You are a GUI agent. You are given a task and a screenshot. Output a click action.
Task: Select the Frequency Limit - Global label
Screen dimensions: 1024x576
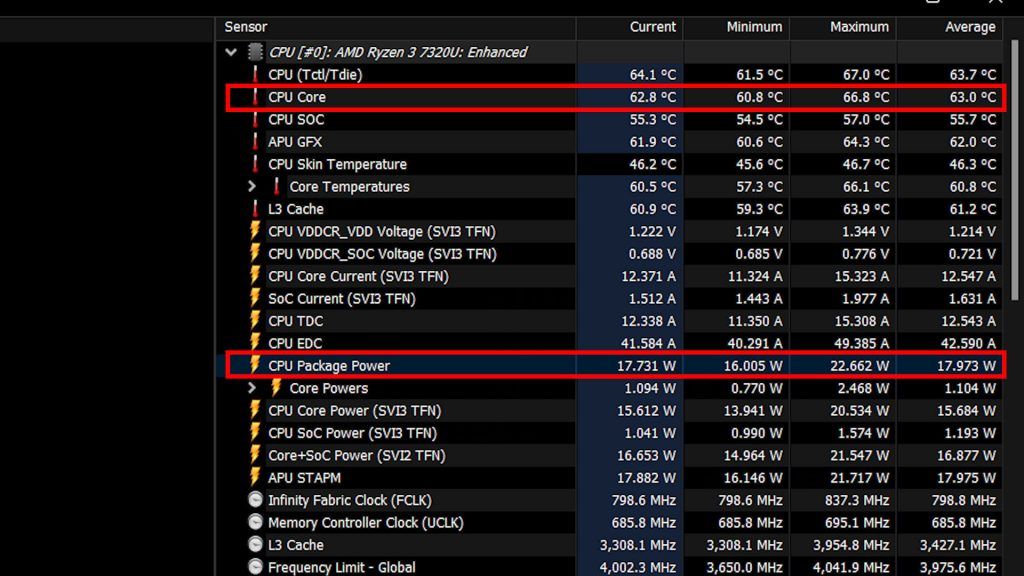[x=341, y=568]
